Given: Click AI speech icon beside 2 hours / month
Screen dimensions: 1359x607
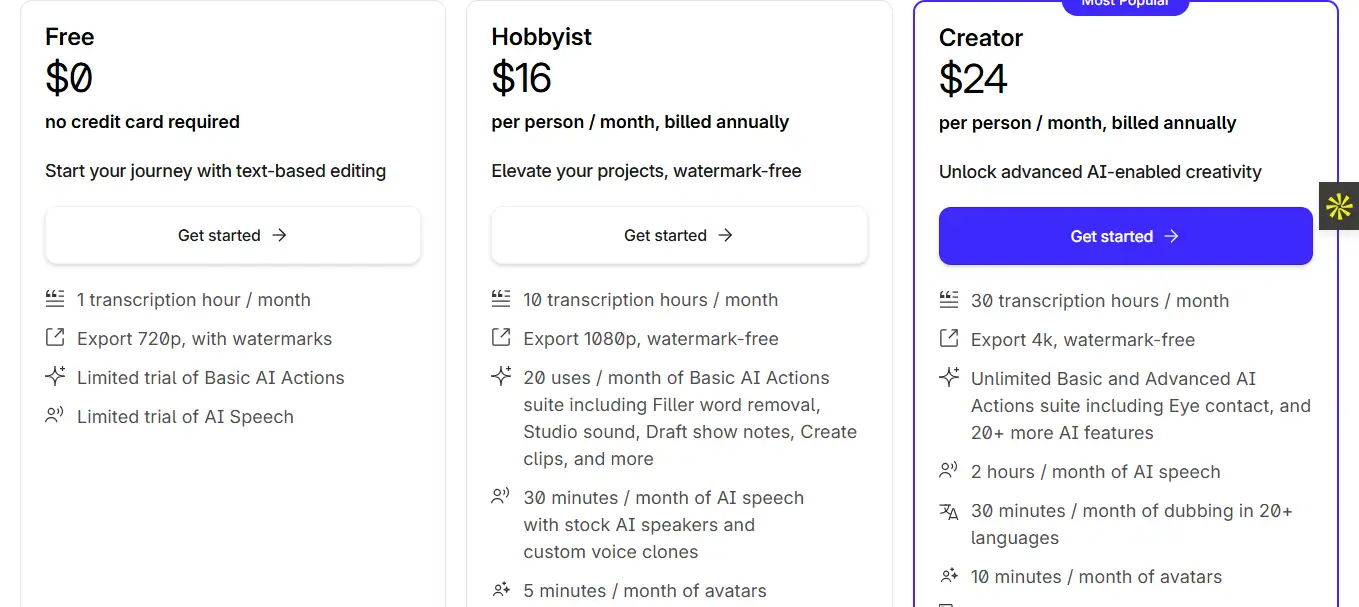Looking at the screenshot, I should point(949,471).
